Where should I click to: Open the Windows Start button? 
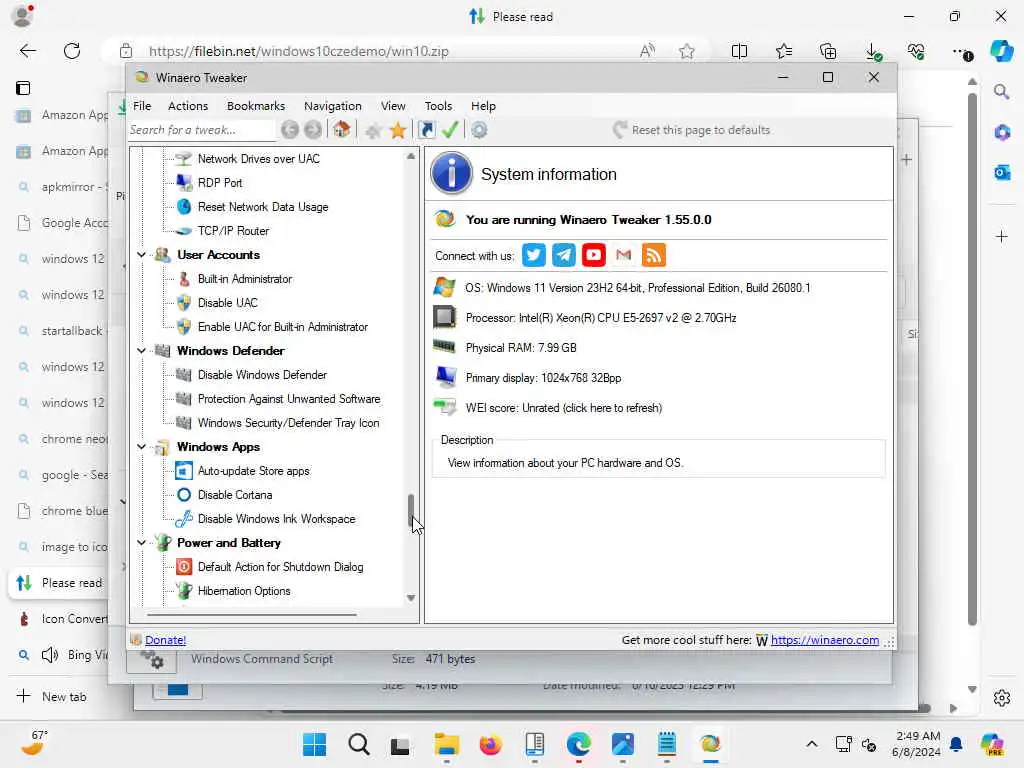[315, 744]
